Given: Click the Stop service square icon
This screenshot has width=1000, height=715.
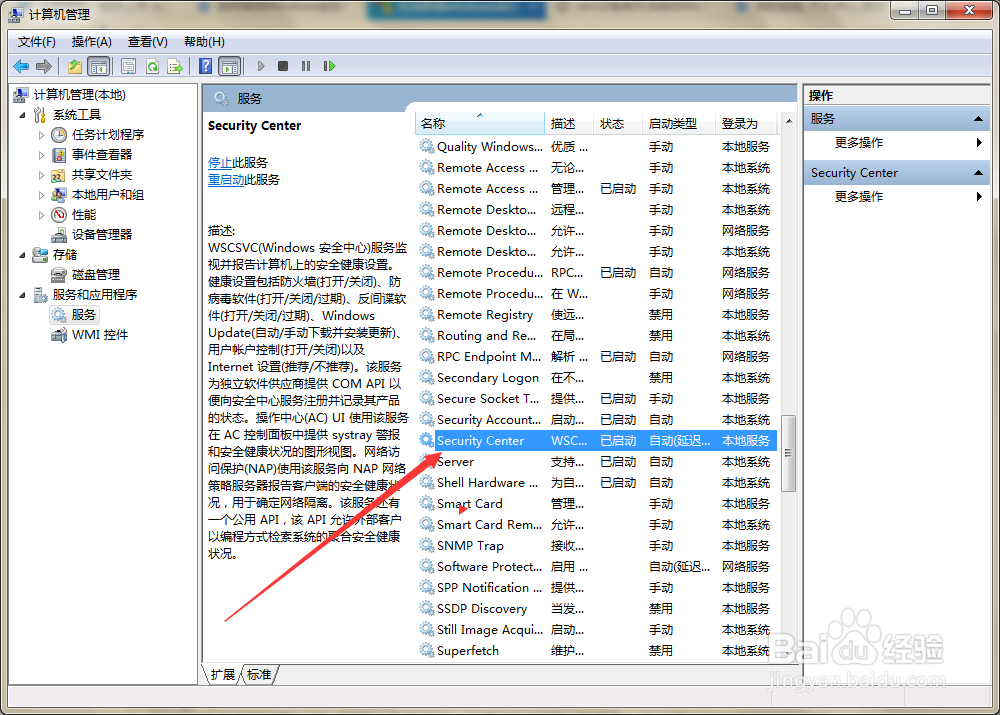Looking at the screenshot, I should 283,66.
